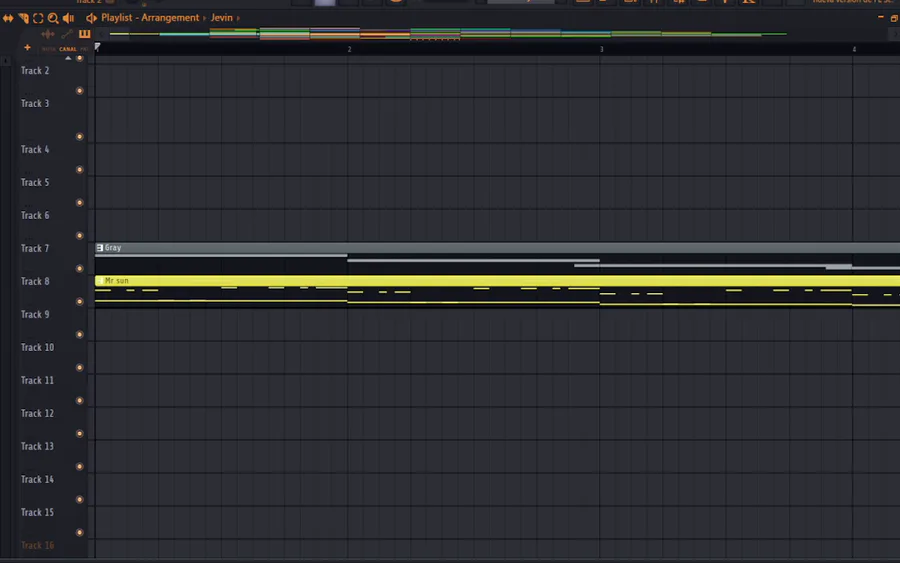900x563 pixels.
Task: Select the Gray pattern clip
Action: 497,258
